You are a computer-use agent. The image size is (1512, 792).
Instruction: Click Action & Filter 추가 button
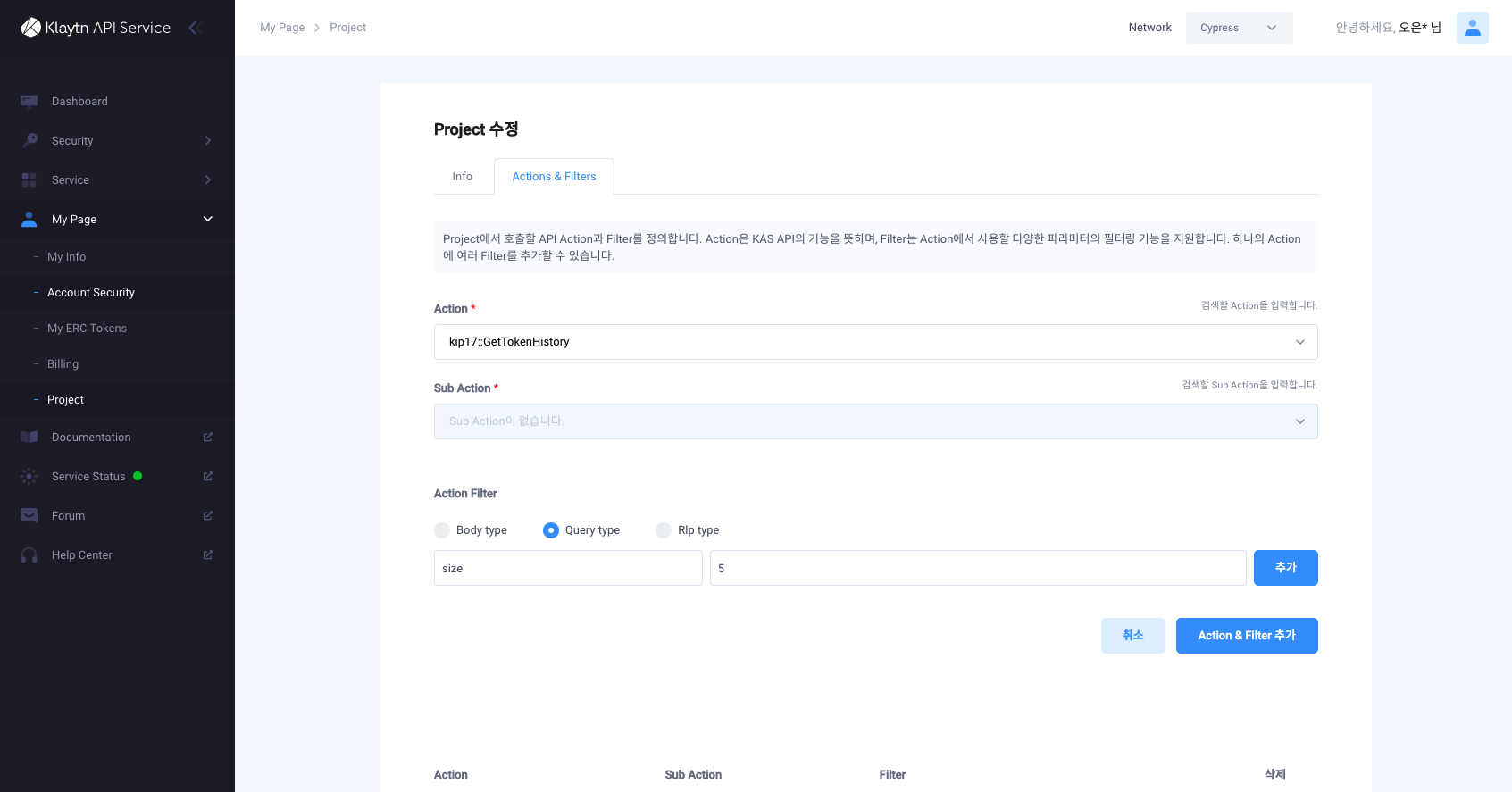(1247, 636)
